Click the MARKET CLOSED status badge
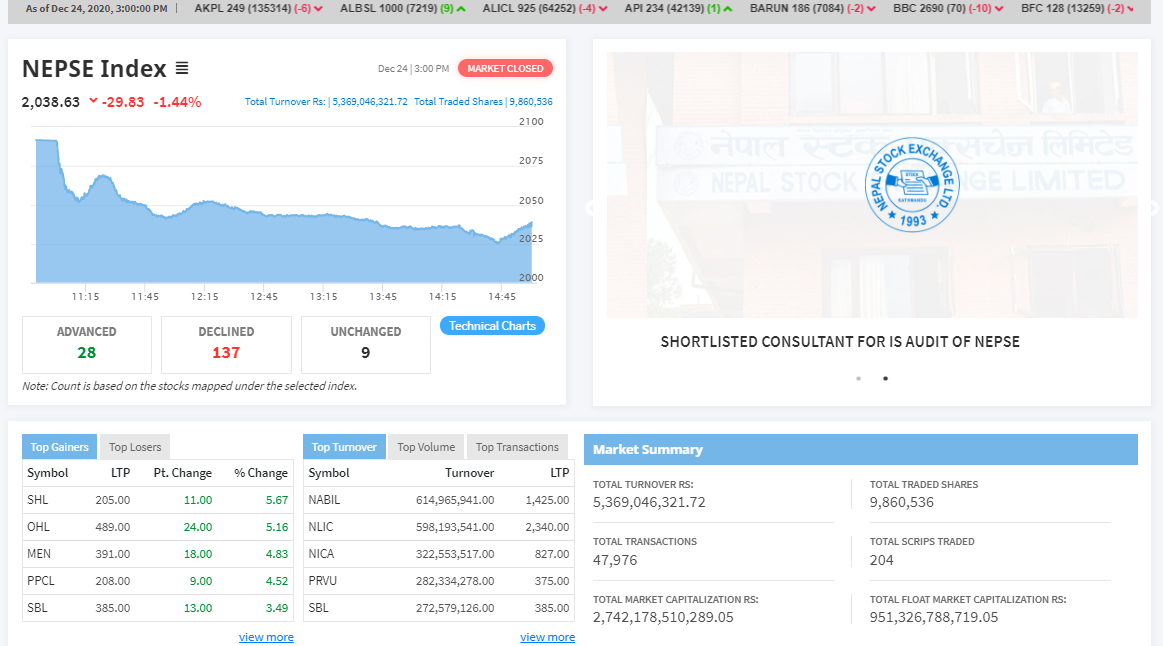Image resolution: width=1163 pixels, height=646 pixels. point(505,68)
